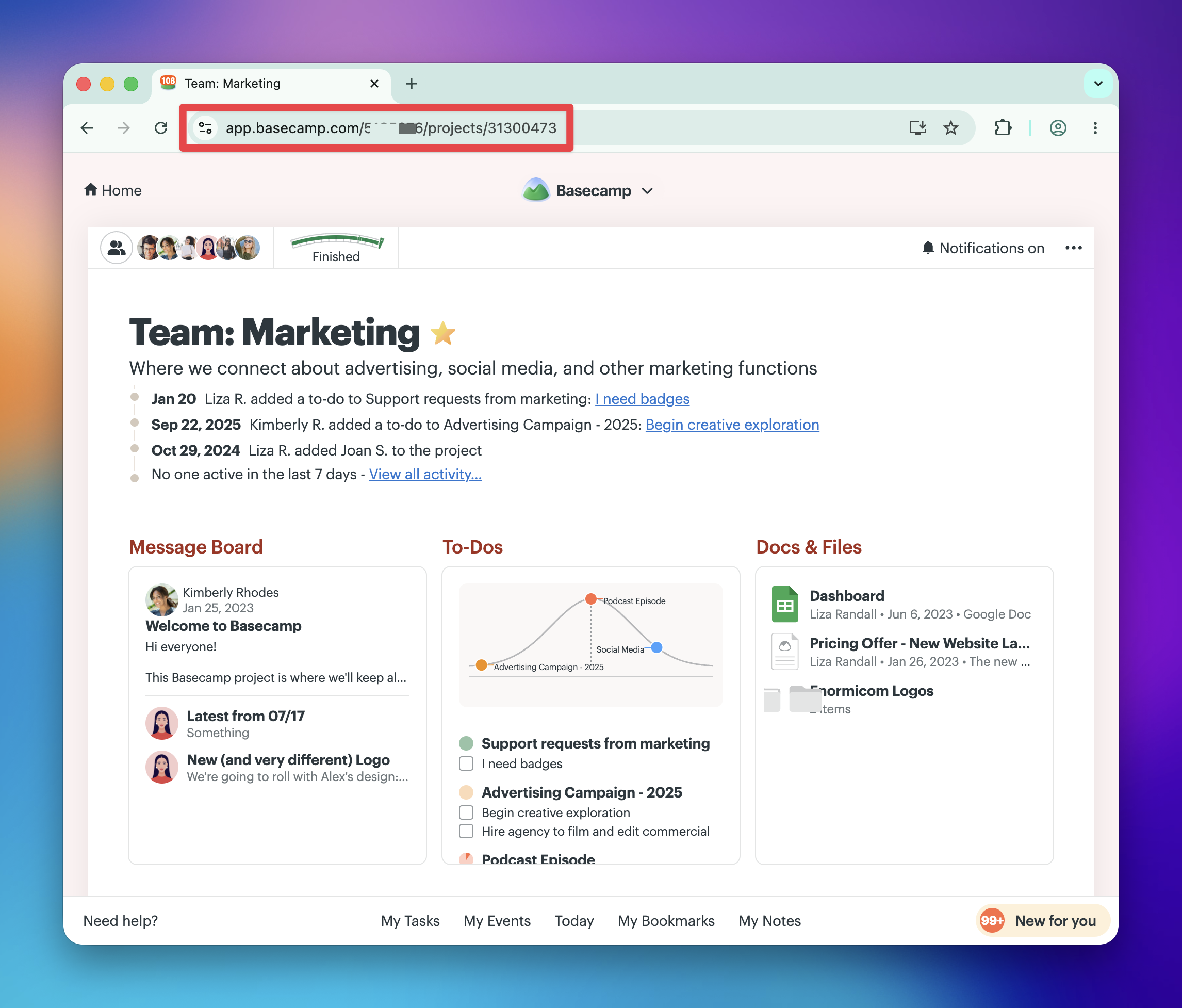This screenshot has width=1182, height=1008.
Task: Click Need help? in footer
Action: click(x=120, y=921)
